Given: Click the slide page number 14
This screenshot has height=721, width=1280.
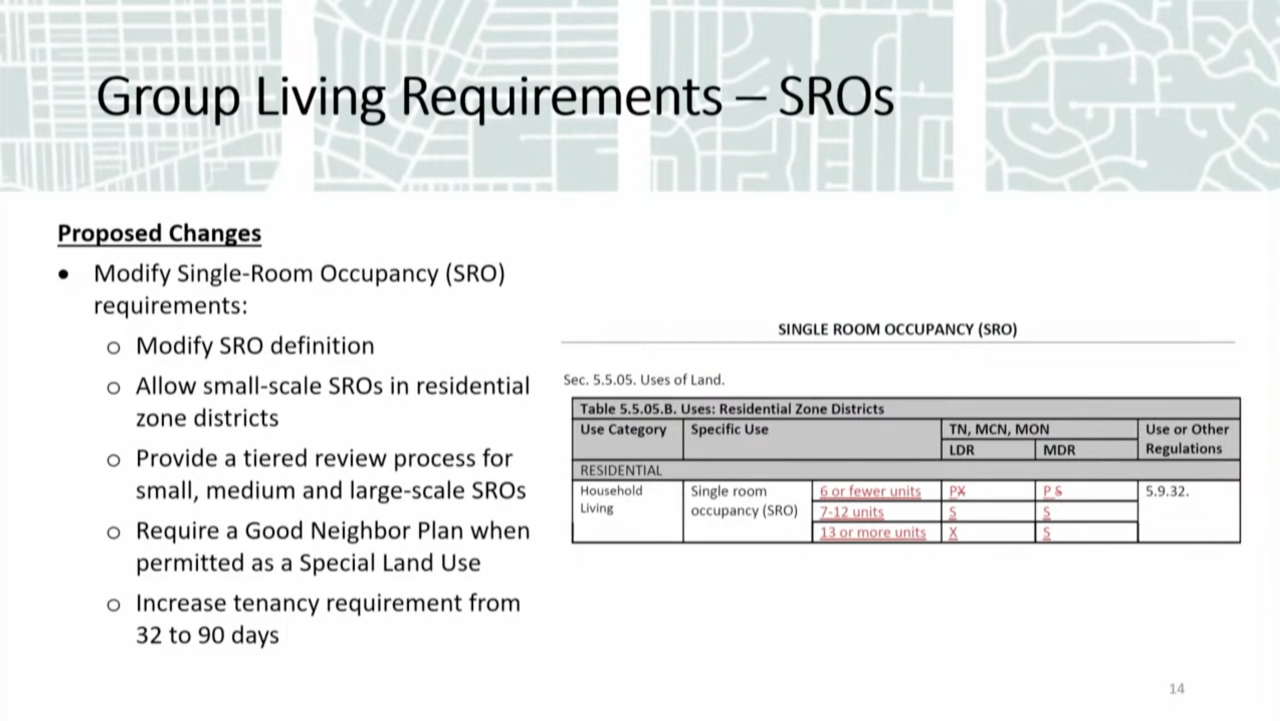Looking at the screenshot, I should coord(1176,688).
